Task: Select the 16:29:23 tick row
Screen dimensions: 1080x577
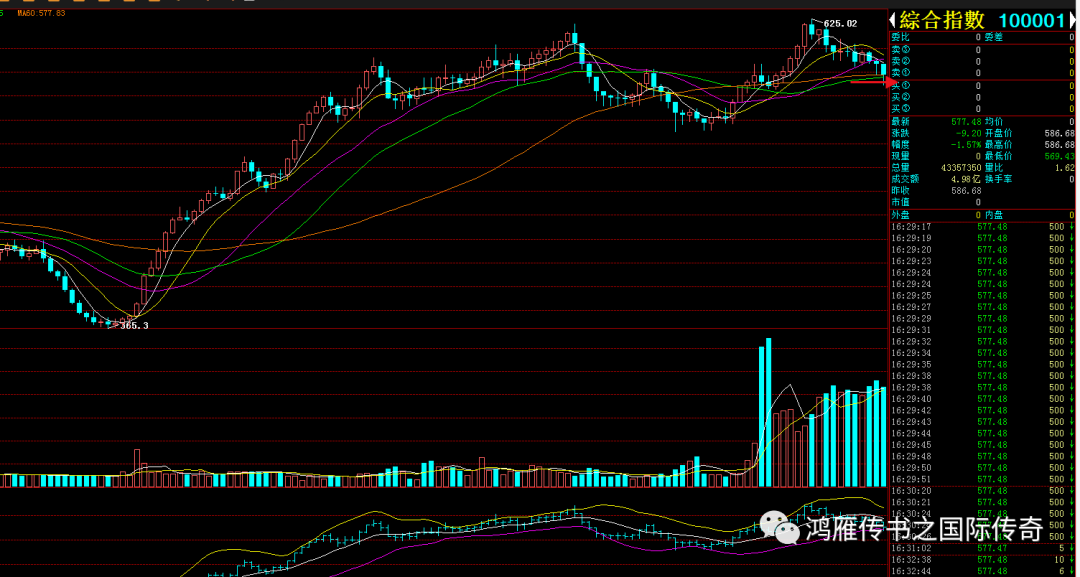Action: [982, 261]
